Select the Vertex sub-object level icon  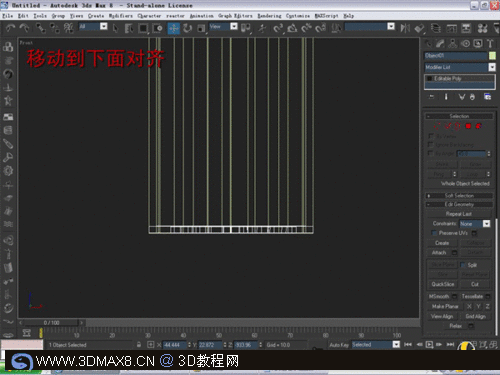[437, 126]
